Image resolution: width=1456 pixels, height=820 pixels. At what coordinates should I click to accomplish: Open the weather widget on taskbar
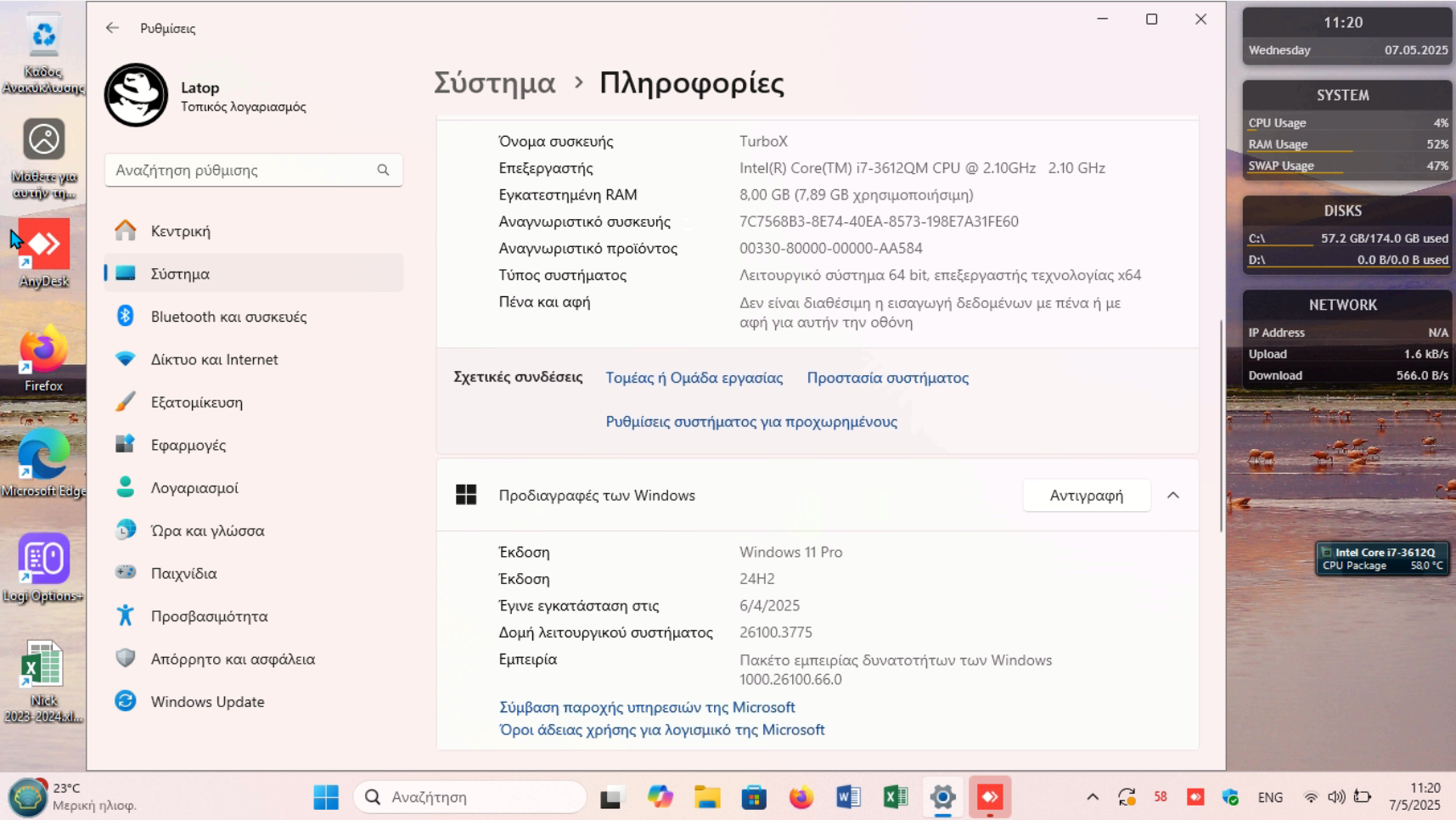click(x=72, y=796)
